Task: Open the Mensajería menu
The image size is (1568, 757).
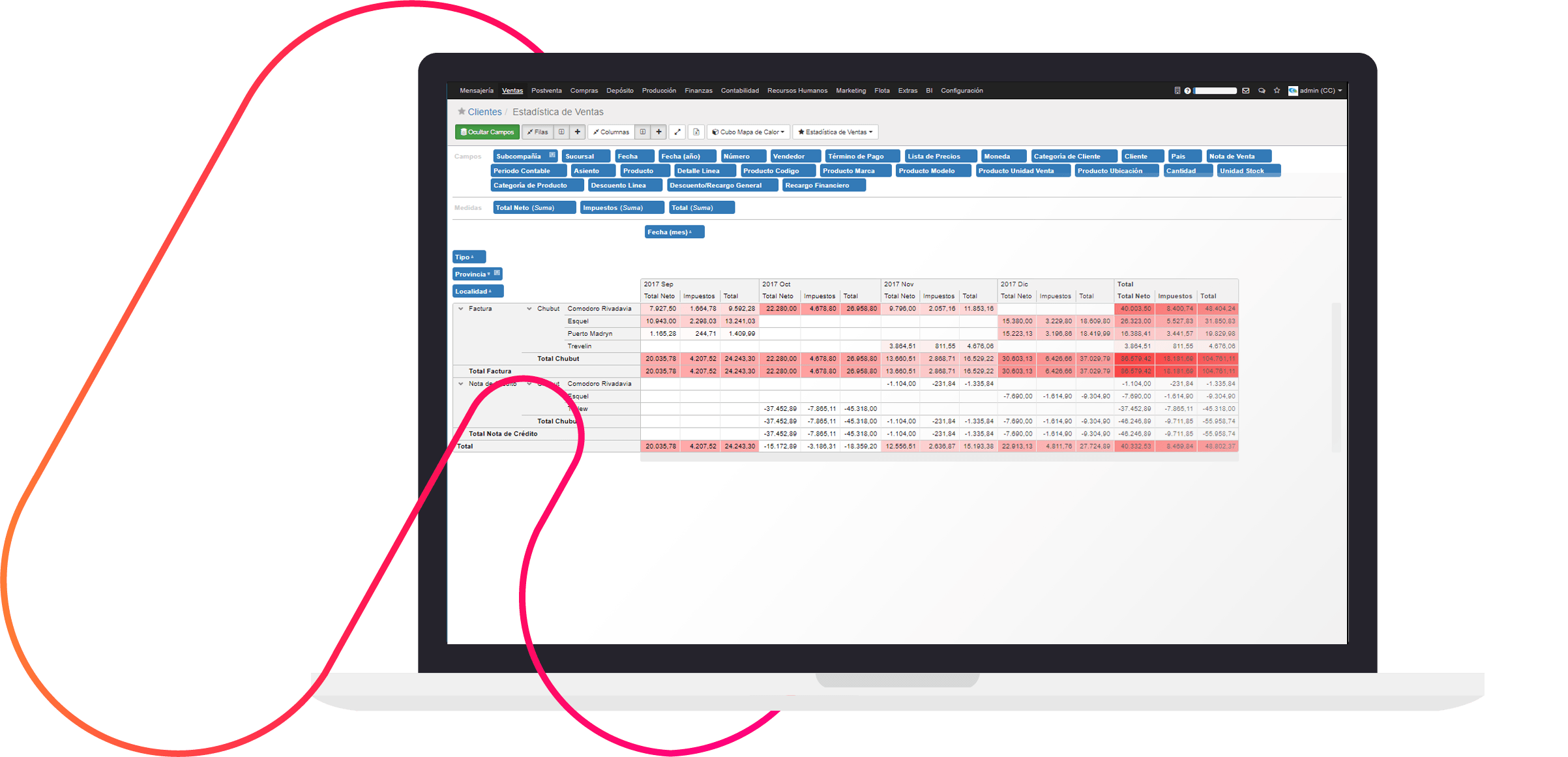Action: (477, 91)
